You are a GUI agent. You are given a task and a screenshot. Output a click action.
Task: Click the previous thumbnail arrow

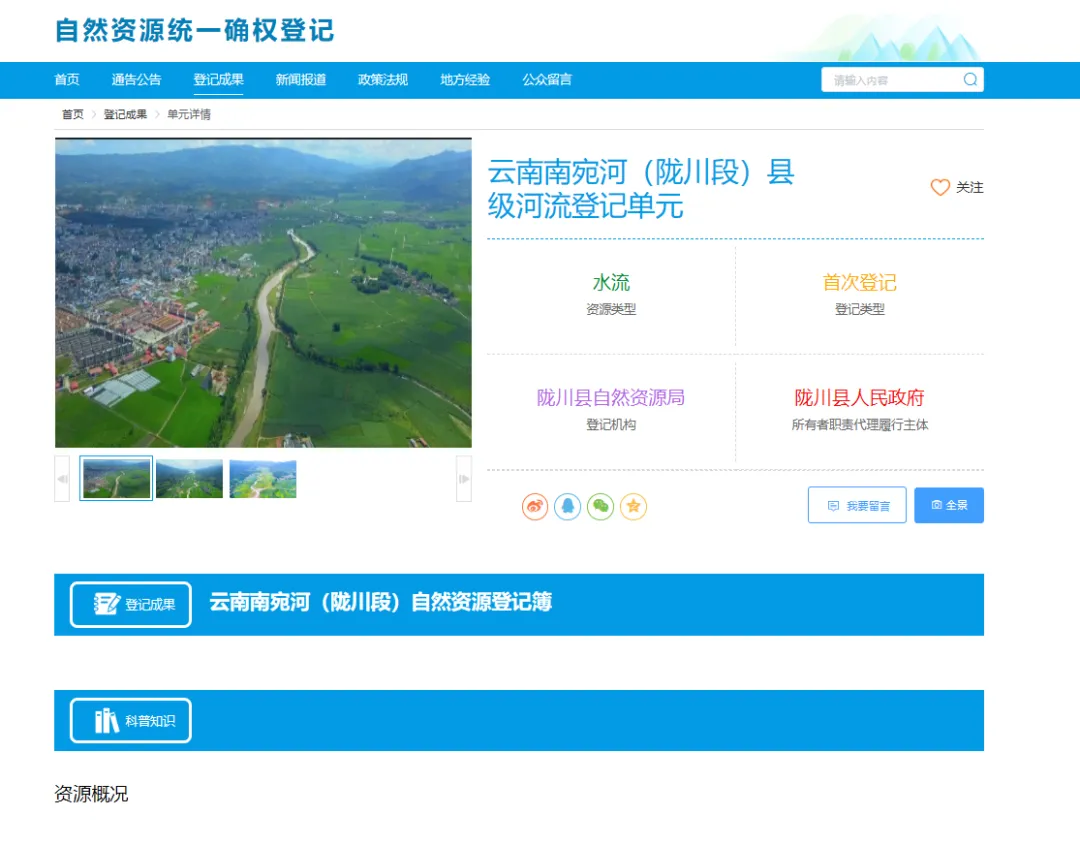[x=62, y=479]
